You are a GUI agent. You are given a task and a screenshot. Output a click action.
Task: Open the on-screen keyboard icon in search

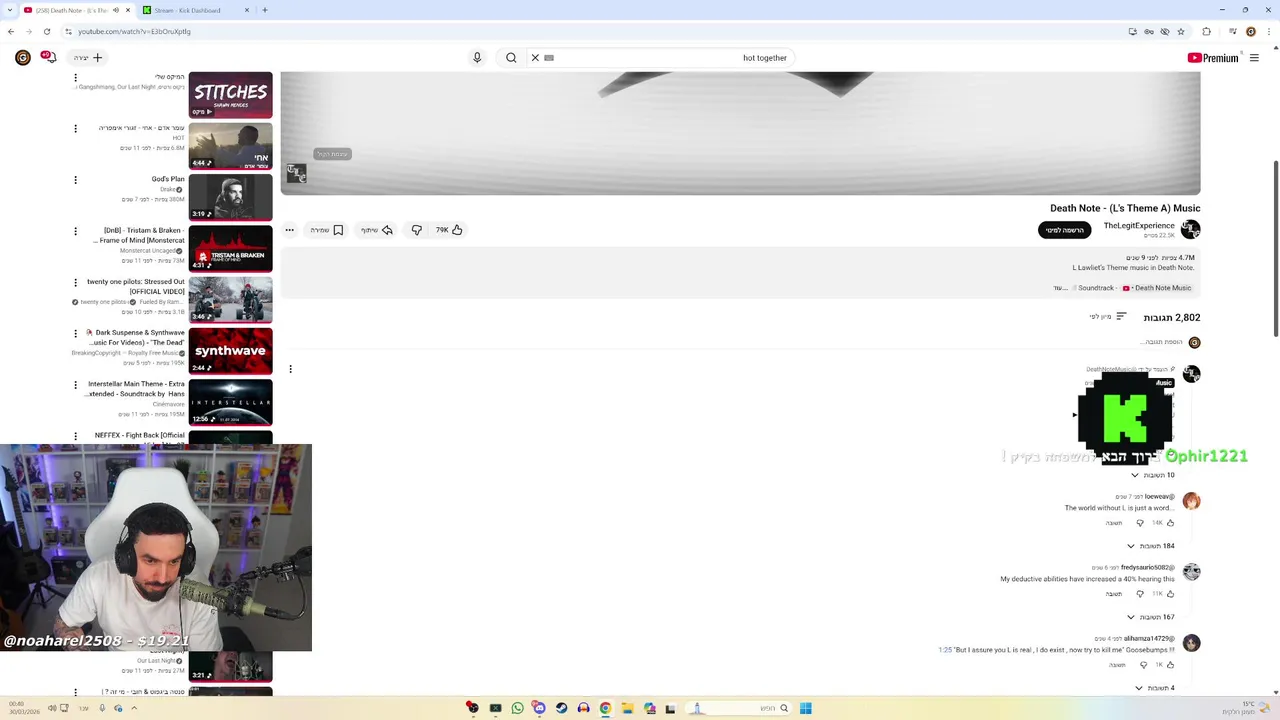[x=549, y=58]
